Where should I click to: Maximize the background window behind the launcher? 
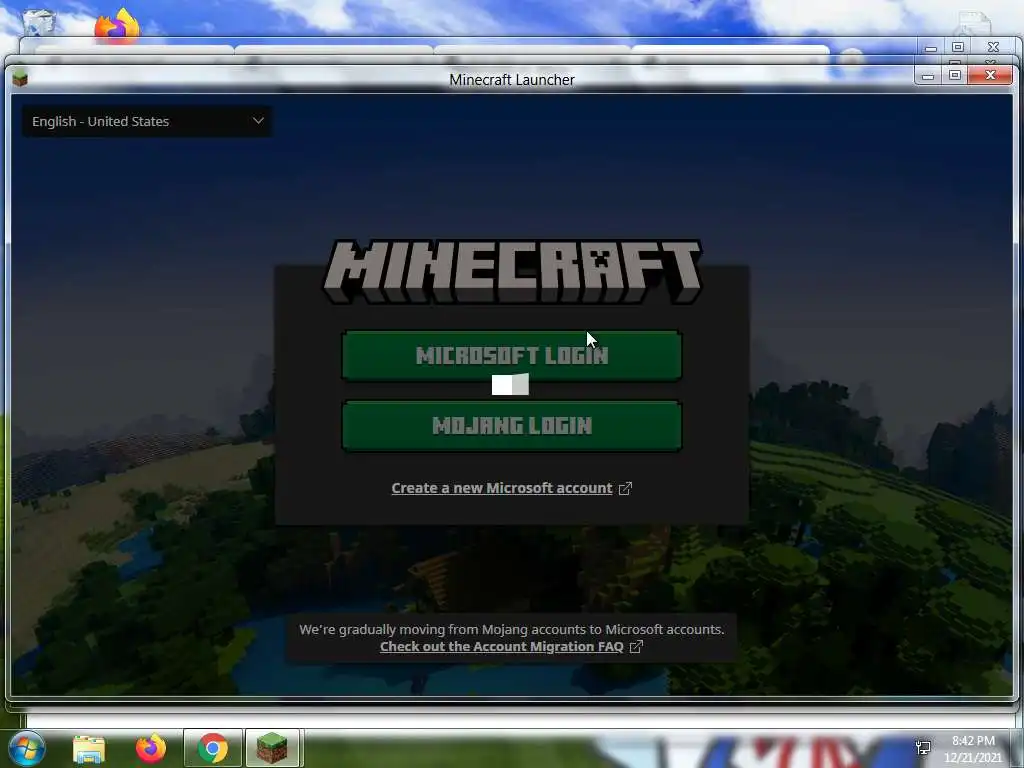[x=958, y=48]
